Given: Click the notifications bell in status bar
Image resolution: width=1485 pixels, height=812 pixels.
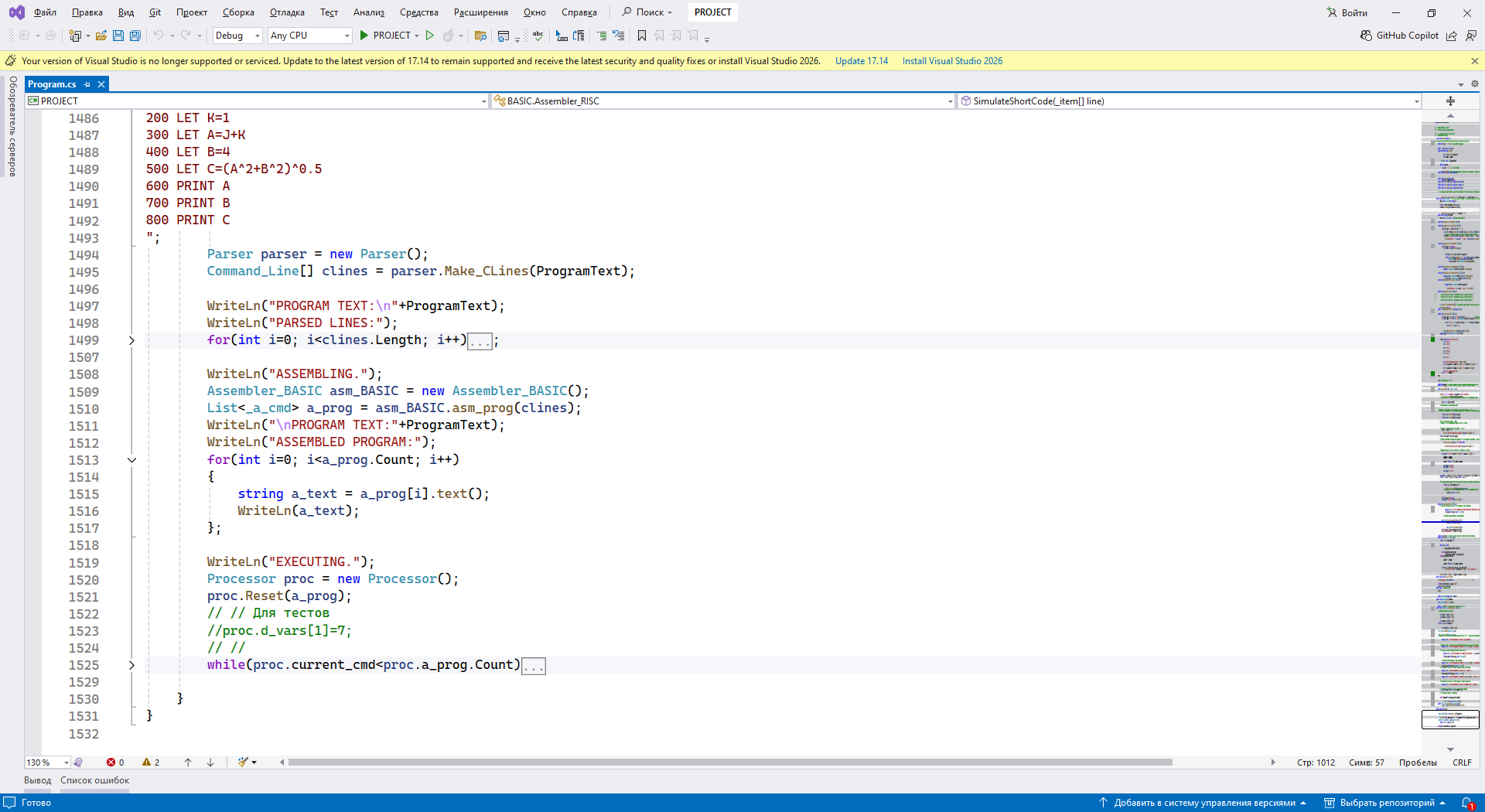Looking at the screenshot, I should [1466, 803].
